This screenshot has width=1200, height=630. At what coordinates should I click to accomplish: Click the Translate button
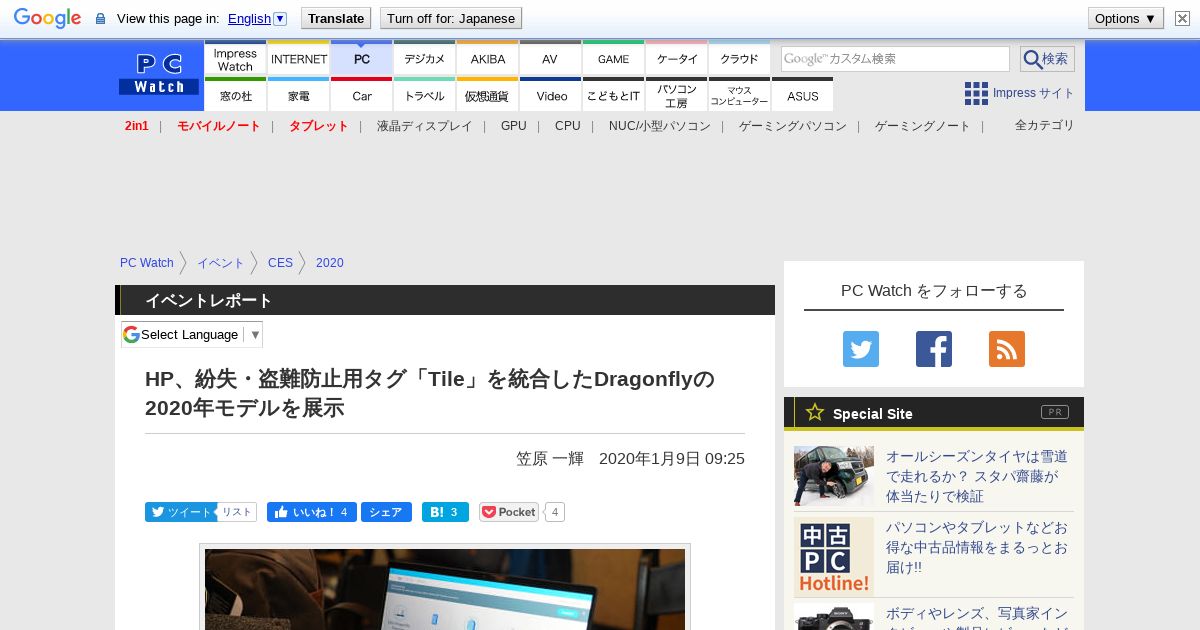(335, 18)
